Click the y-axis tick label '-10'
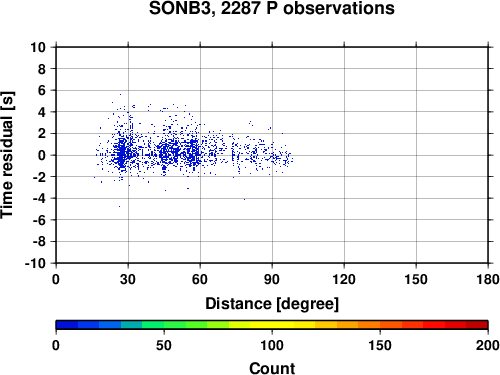This screenshot has width=500, height=375. (x=35, y=263)
